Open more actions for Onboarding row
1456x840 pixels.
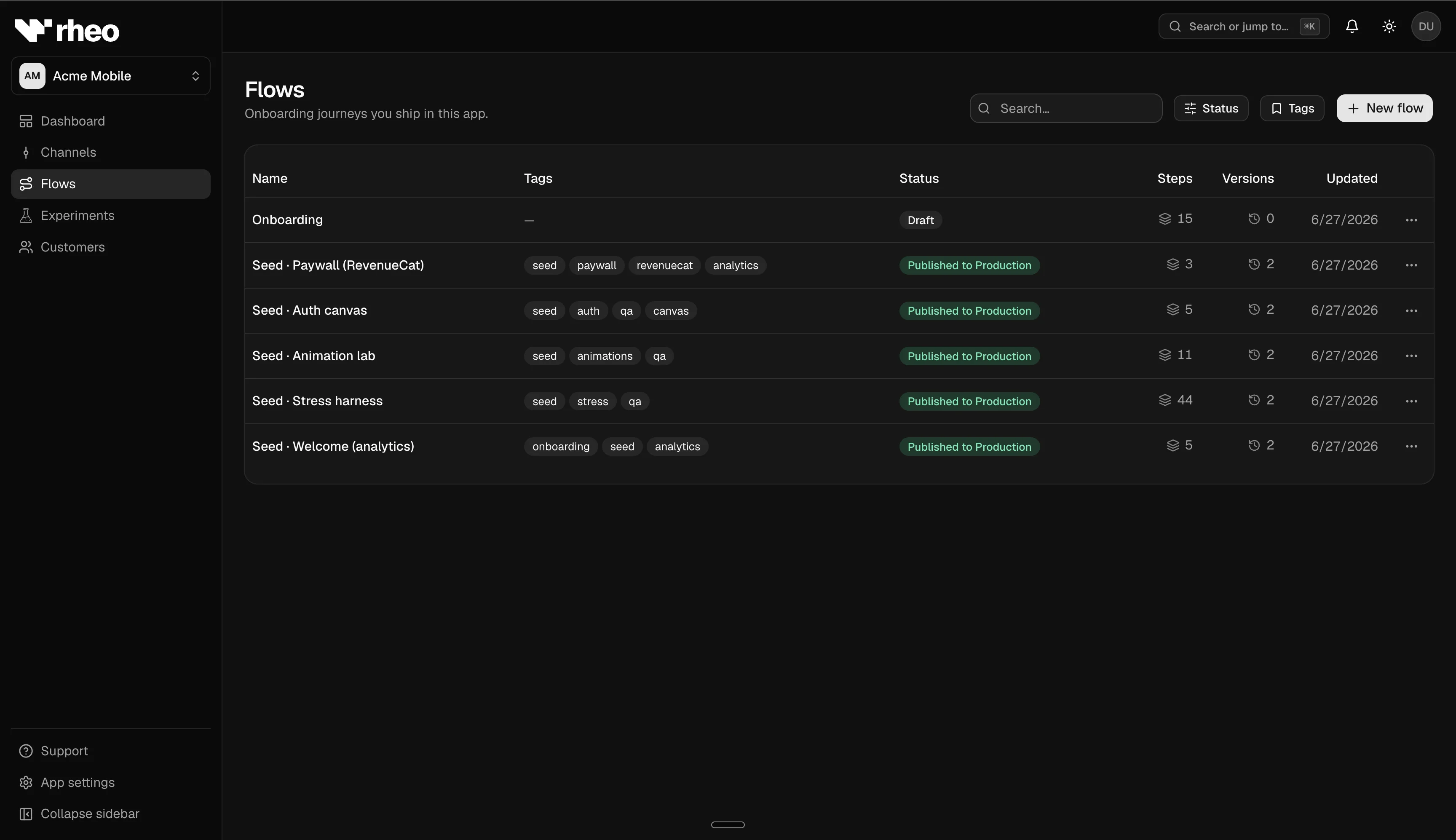(1411, 220)
